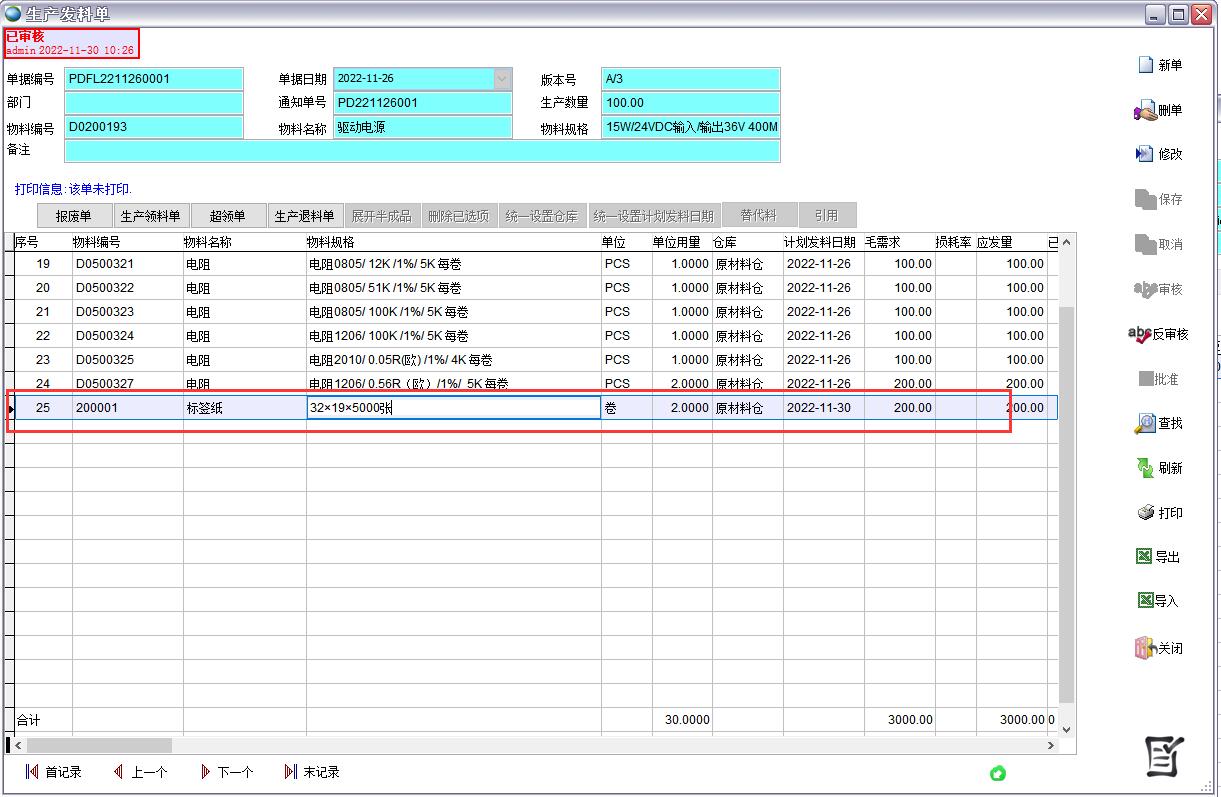Click the 新单 new document icon
This screenshot has height=797, width=1221.
pos(1146,65)
